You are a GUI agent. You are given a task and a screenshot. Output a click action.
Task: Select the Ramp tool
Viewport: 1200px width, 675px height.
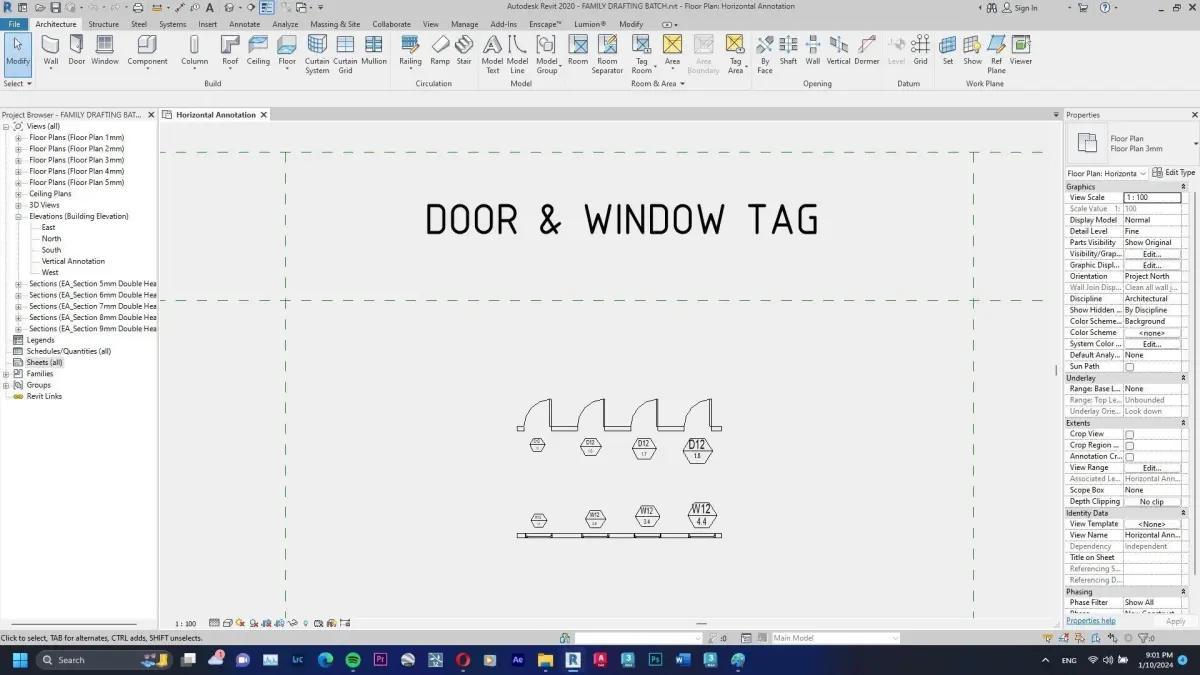click(440, 50)
